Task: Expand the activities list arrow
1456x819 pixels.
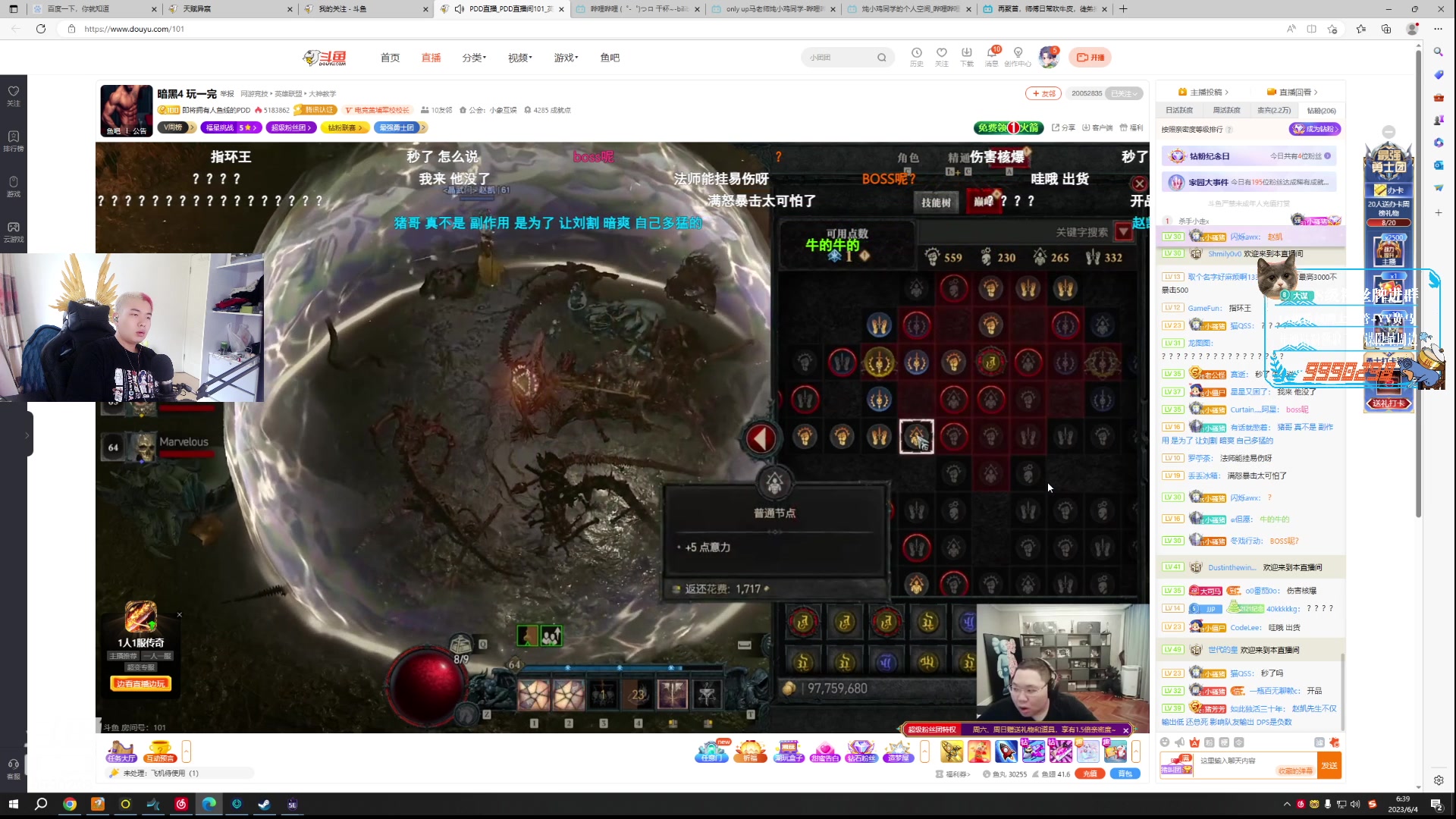Action: (924, 752)
